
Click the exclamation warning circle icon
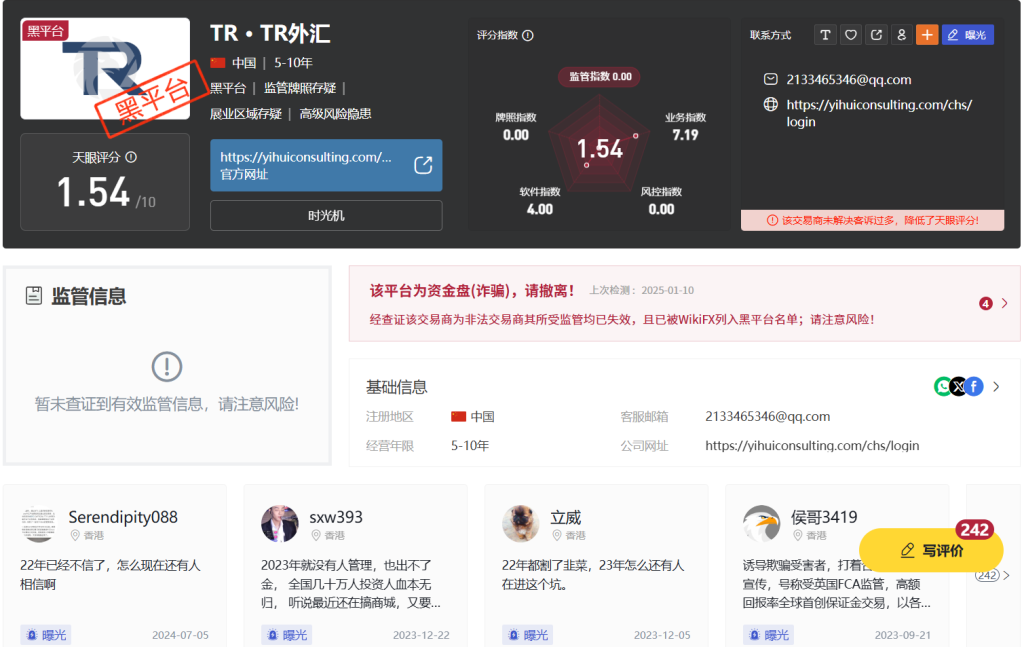[x=167, y=367]
